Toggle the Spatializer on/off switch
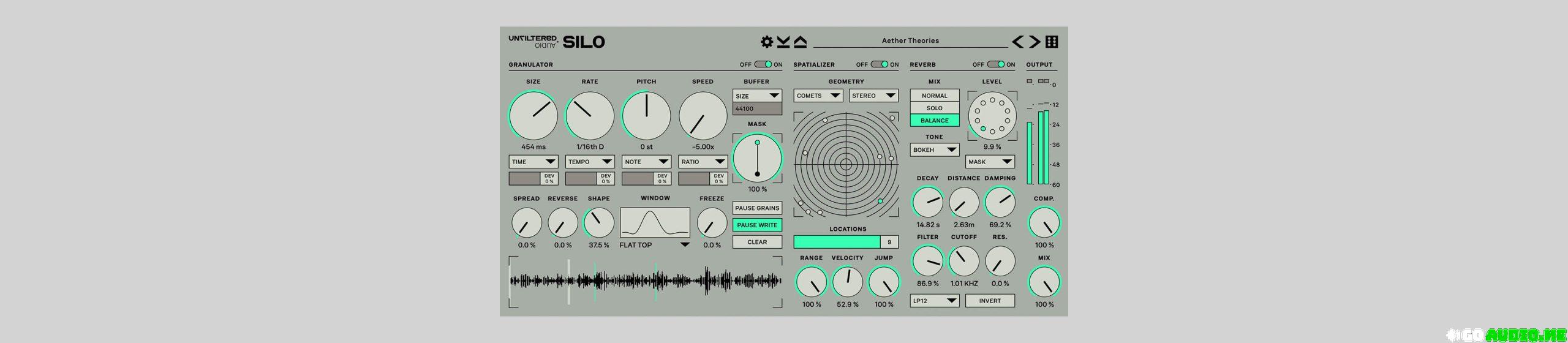 click(x=880, y=64)
